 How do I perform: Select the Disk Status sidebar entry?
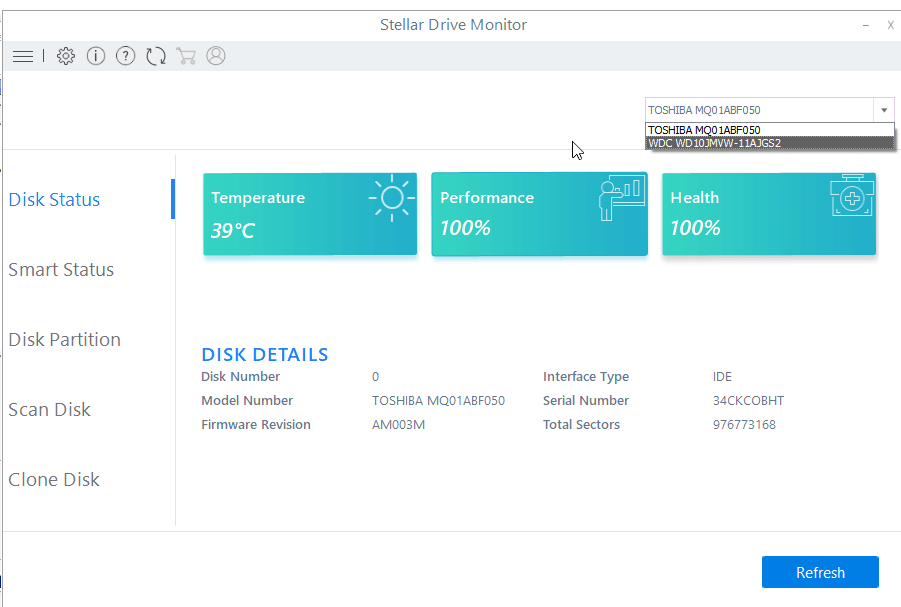coord(54,199)
